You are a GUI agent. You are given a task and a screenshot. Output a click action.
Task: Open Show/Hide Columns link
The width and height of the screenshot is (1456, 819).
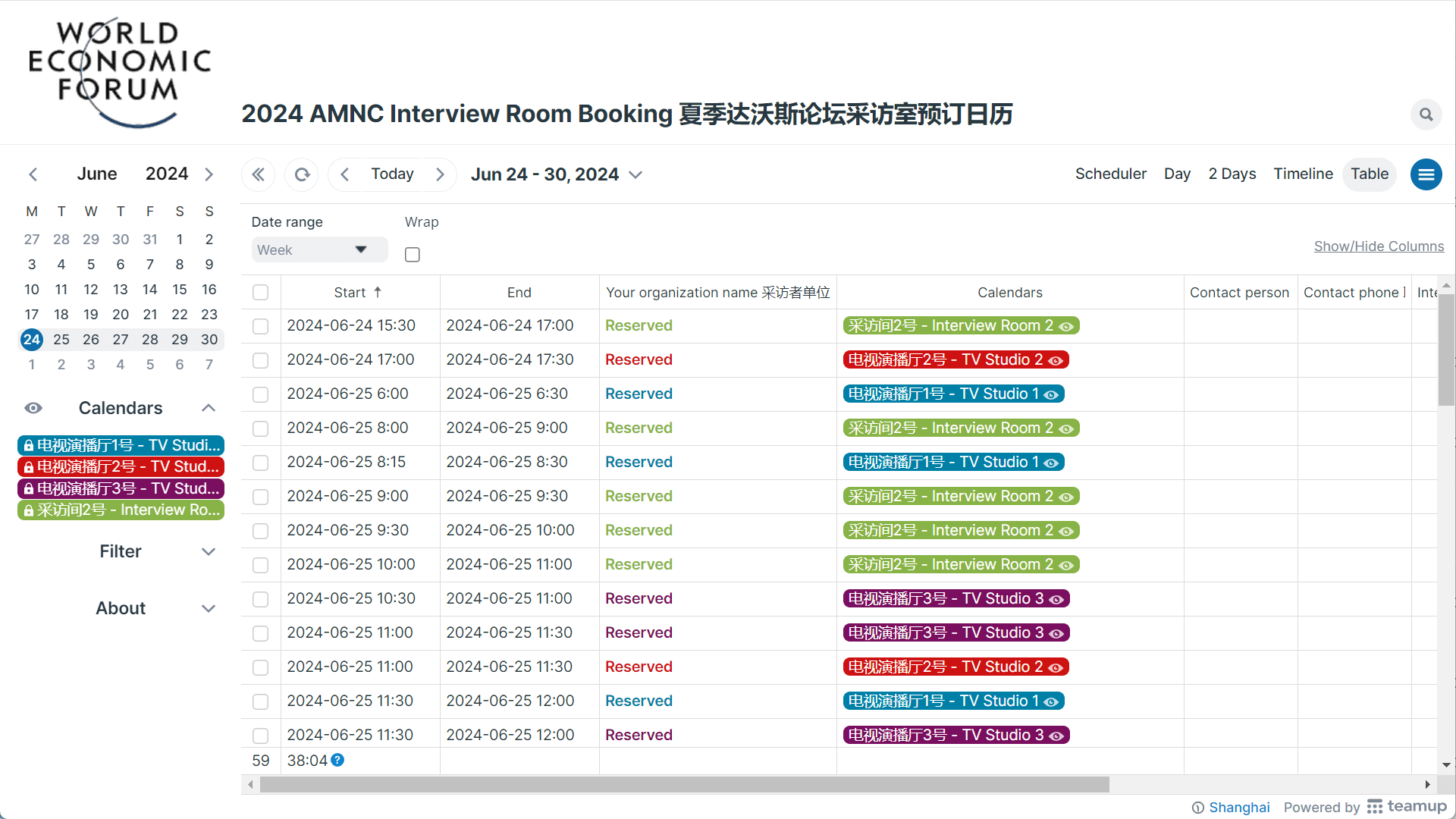click(x=1379, y=246)
